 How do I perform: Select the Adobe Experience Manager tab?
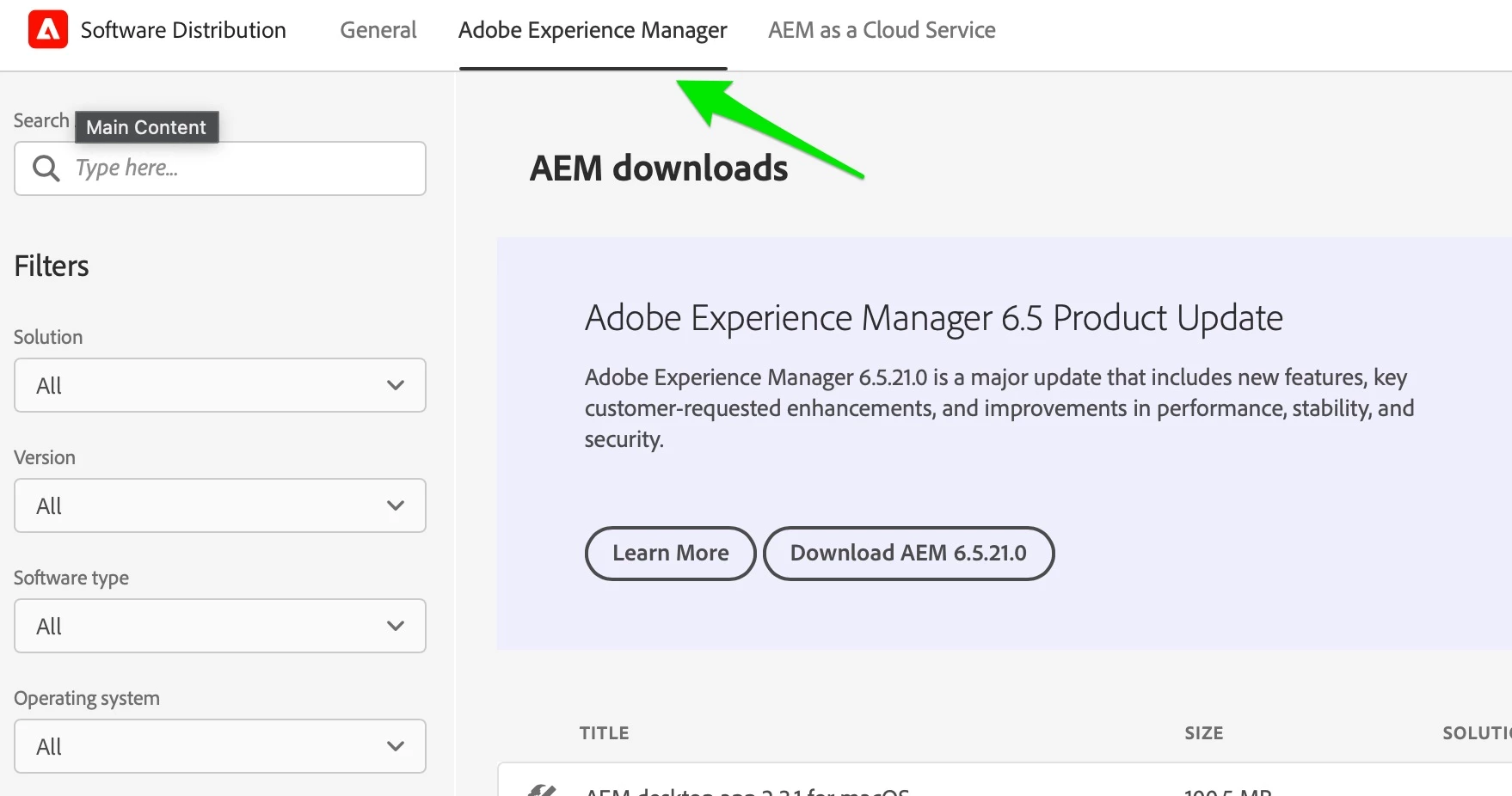tap(593, 30)
